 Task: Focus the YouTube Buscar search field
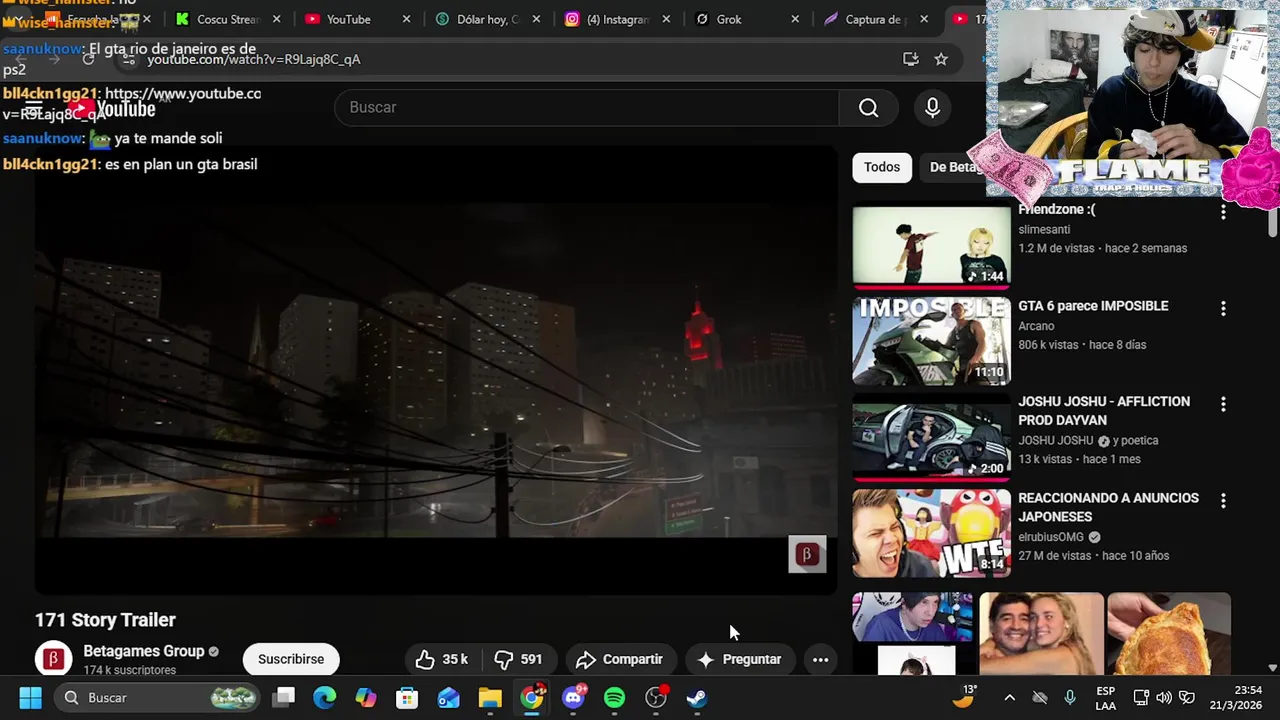pyautogui.click(x=587, y=108)
